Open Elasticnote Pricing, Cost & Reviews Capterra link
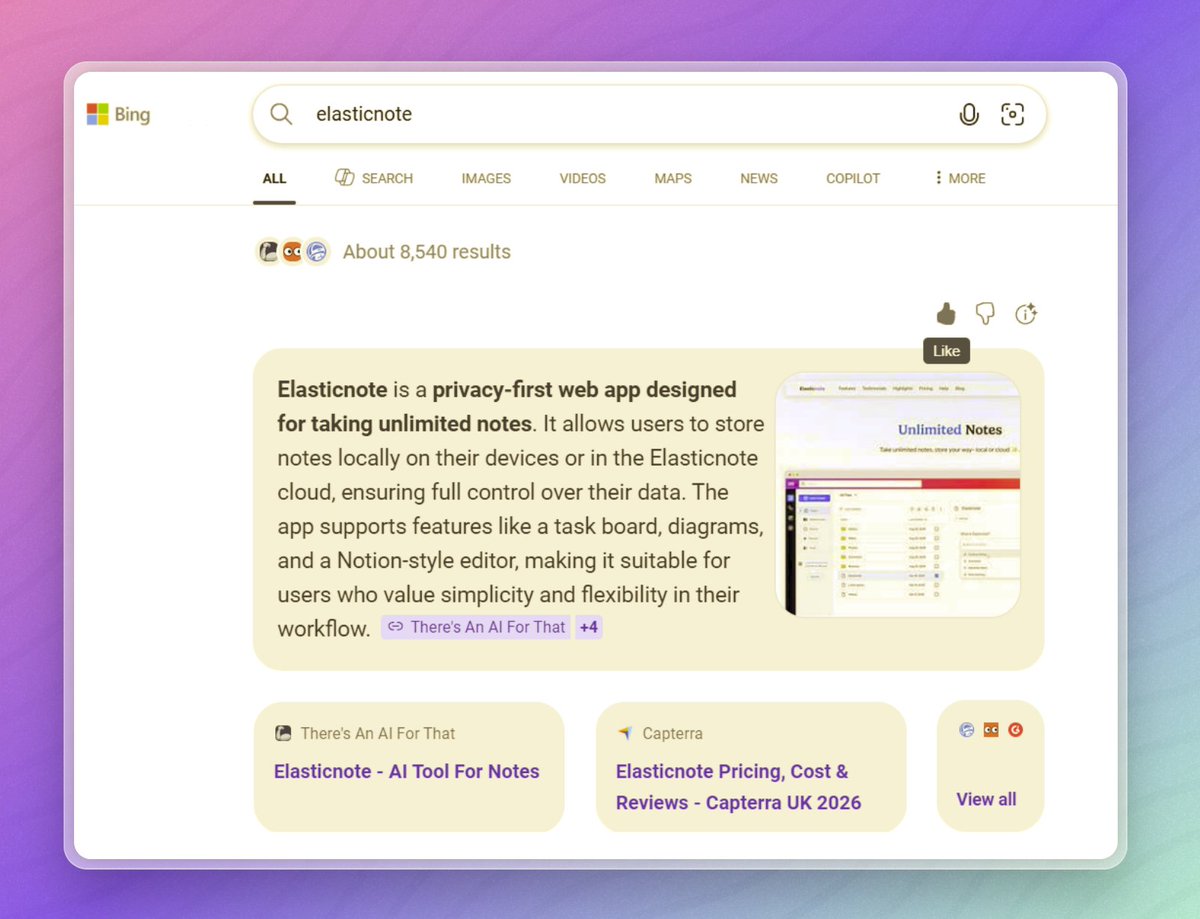 pyautogui.click(x=738, y=787)
